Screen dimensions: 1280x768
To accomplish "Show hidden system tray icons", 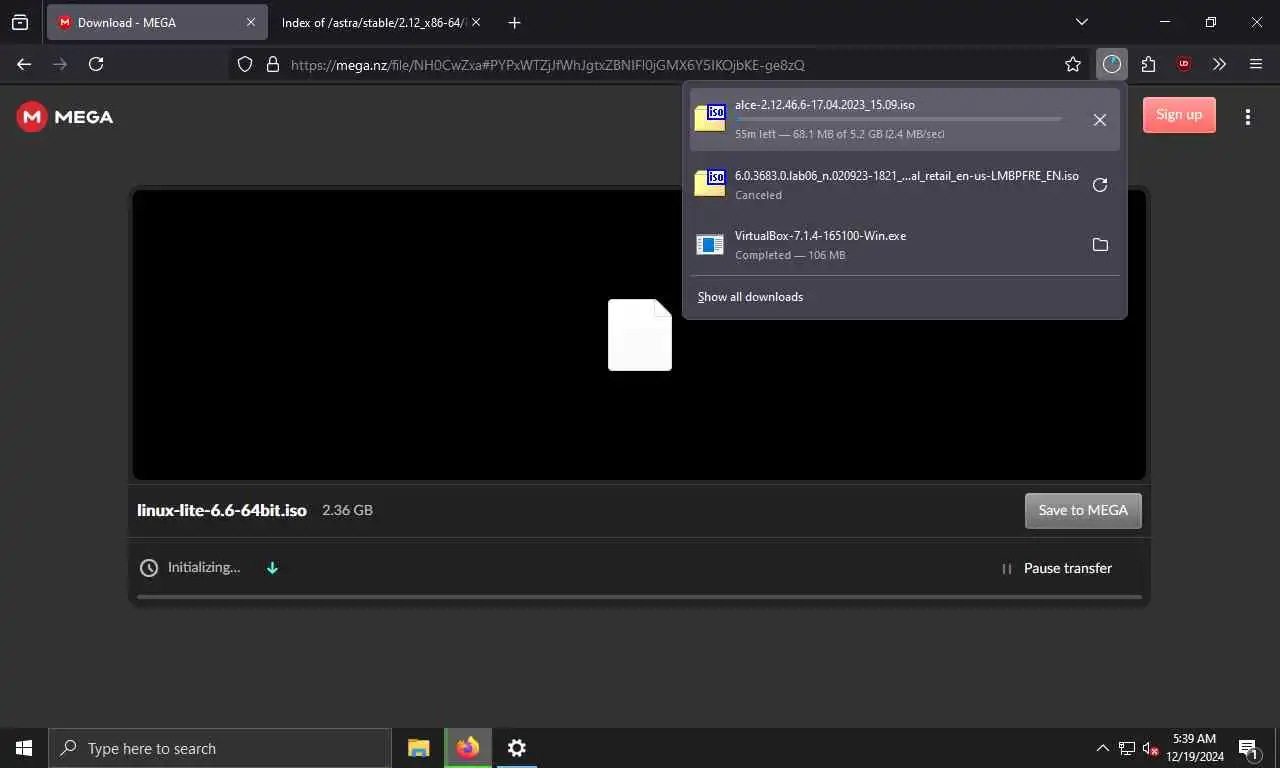I will [x=1103, y=748].
